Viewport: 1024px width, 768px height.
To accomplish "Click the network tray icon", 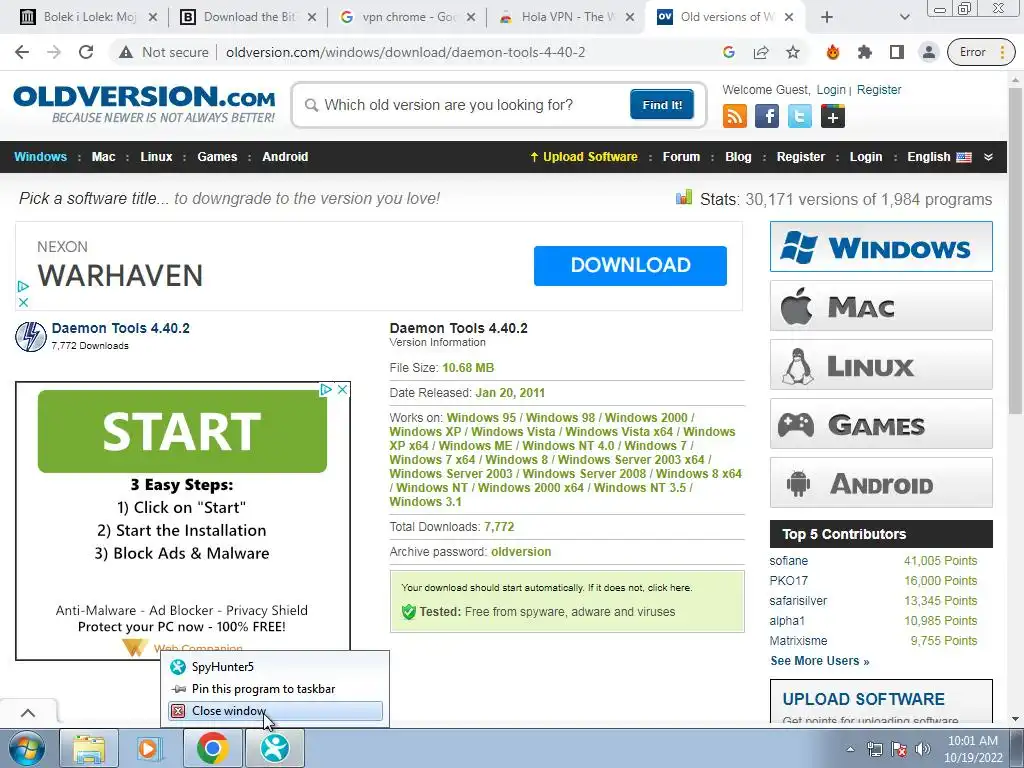I will pos(874,749).
